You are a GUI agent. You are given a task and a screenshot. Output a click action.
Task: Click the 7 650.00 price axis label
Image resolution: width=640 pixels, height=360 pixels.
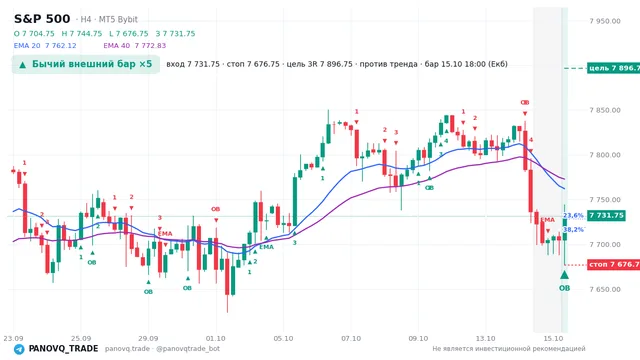coord(605,290)
